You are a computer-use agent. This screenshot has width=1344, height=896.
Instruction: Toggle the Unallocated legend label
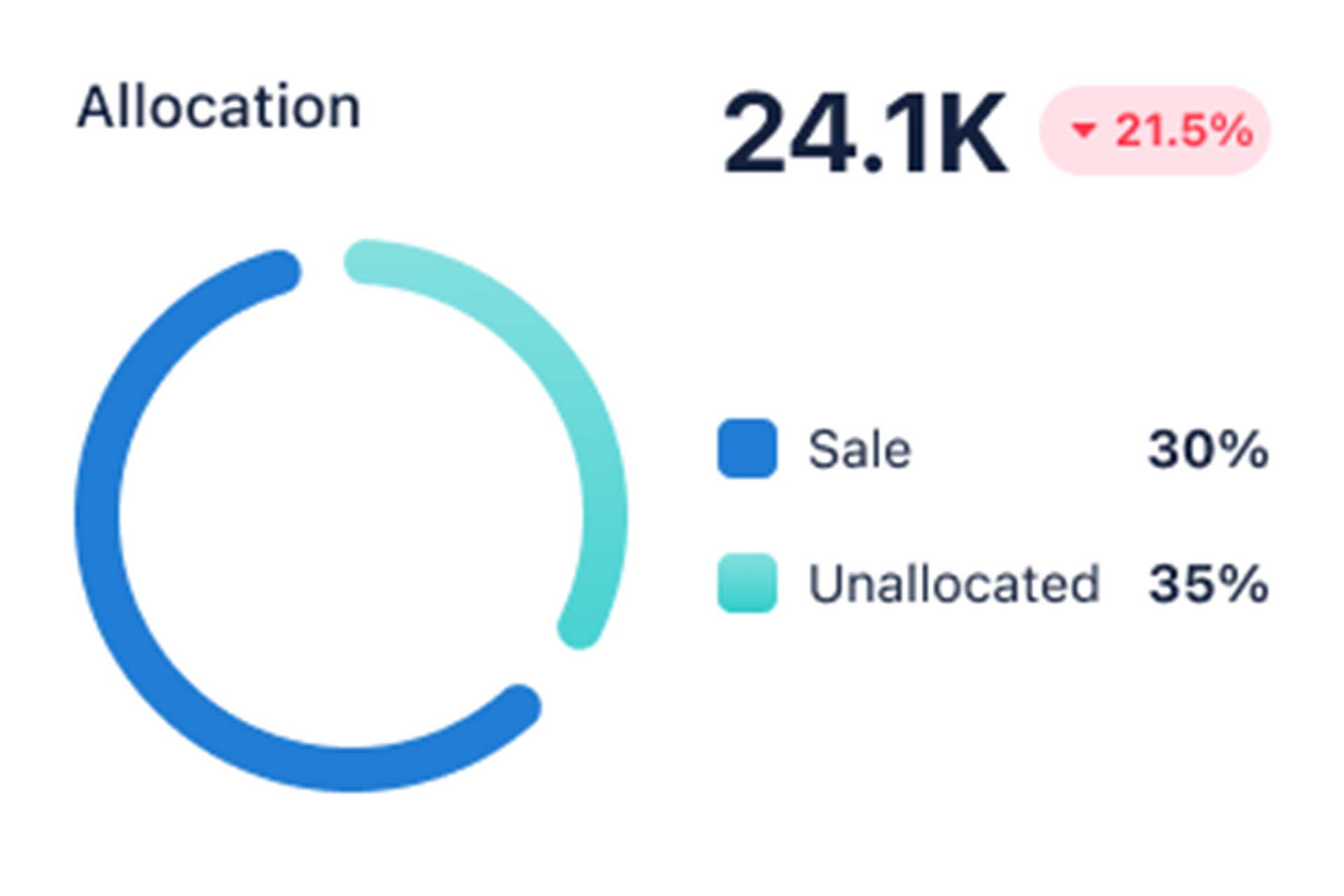[954, 583]
